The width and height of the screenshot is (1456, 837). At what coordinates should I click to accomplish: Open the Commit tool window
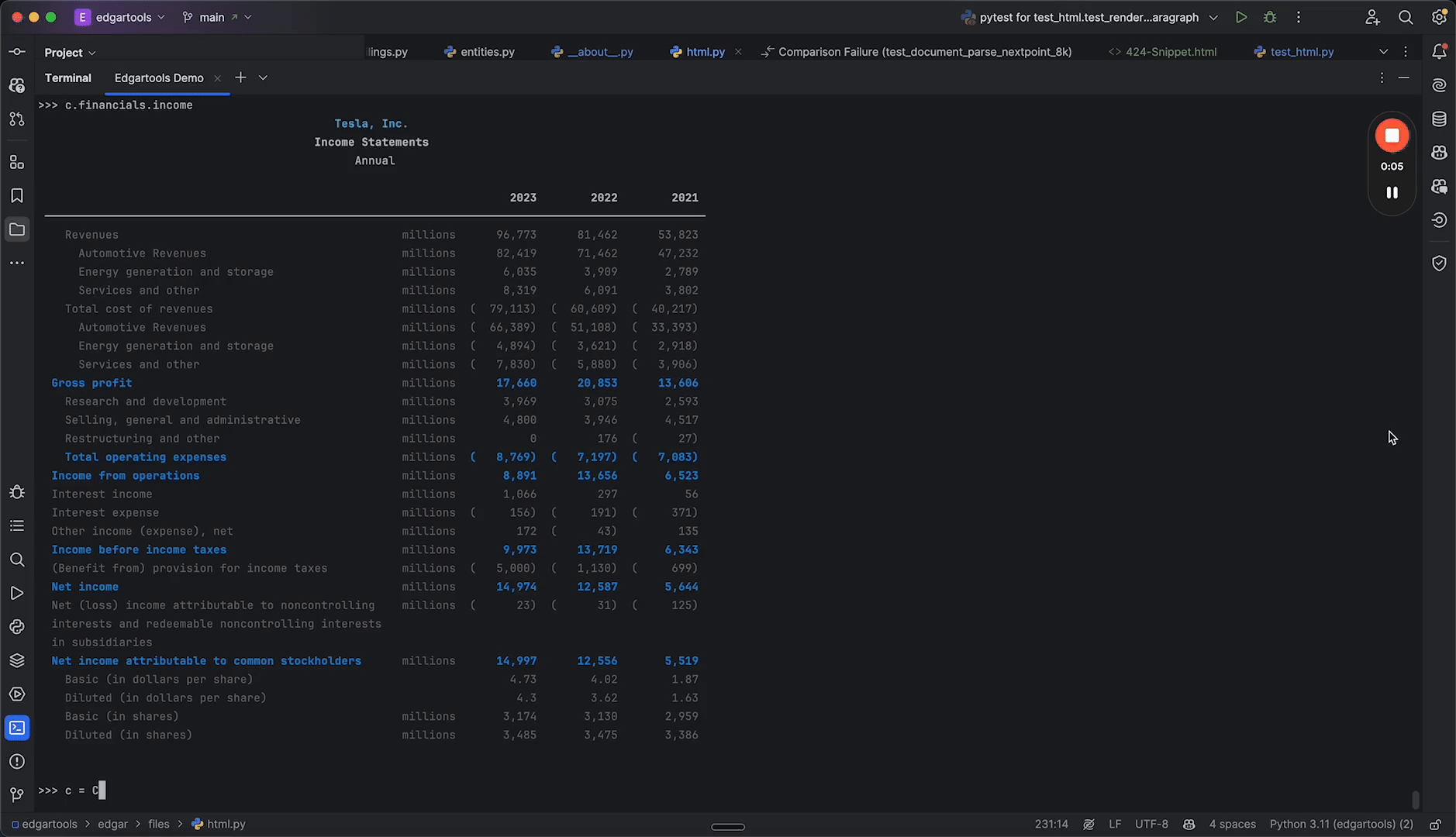(16, 52)
